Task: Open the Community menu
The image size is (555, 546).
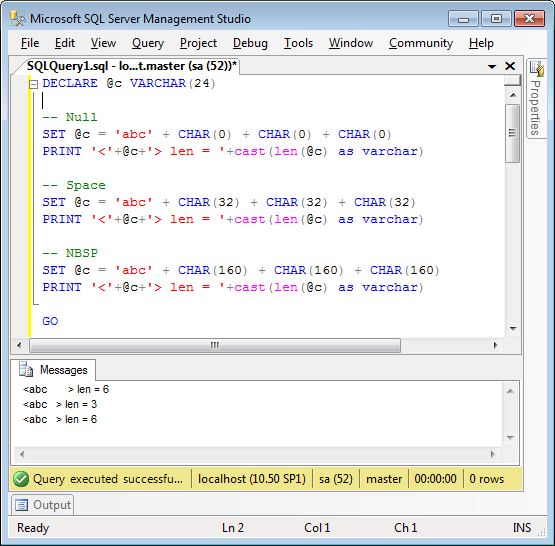Action: (x=421, y=43)
